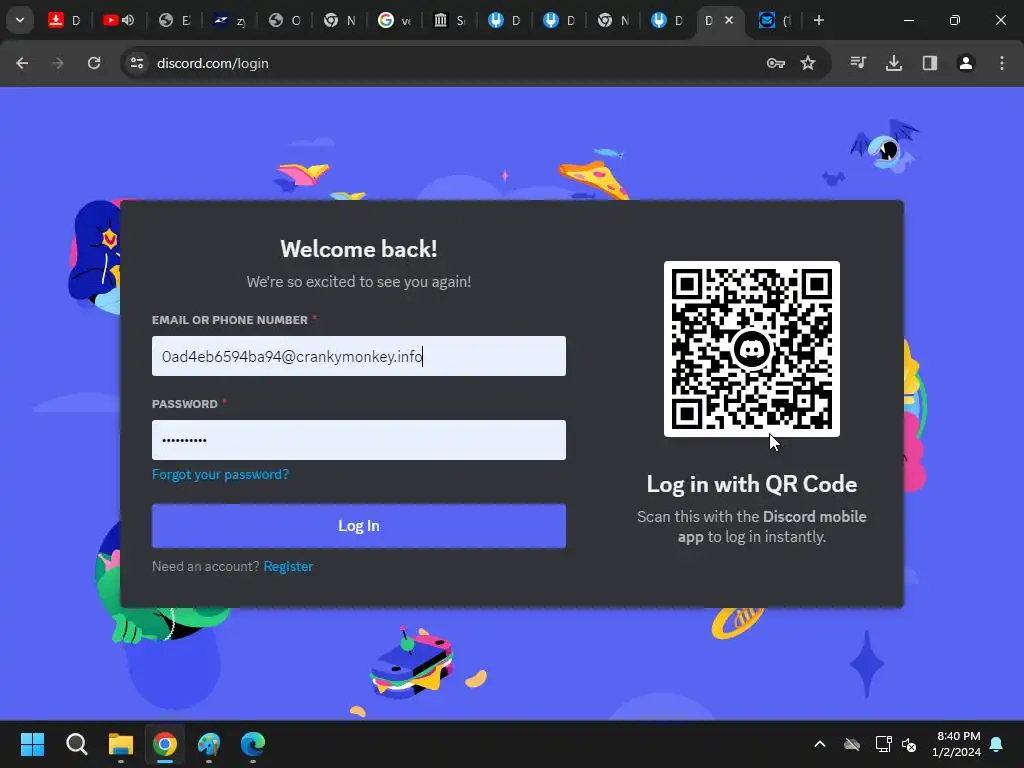Open Chrome three-dot menu
The image size is (1024, 768).
click(x=1002, y=63)
